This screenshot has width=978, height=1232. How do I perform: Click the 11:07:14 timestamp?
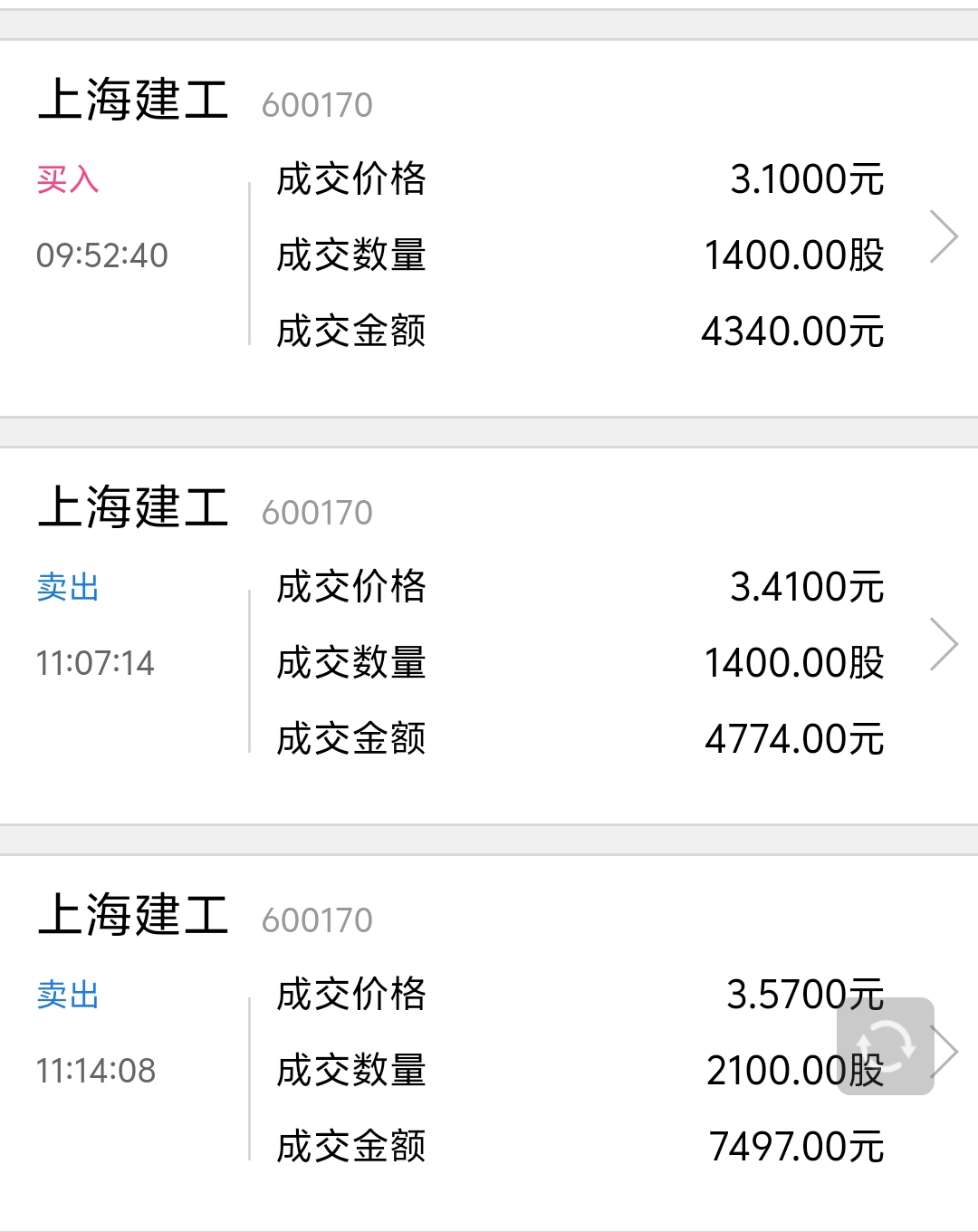pos(95,663)
